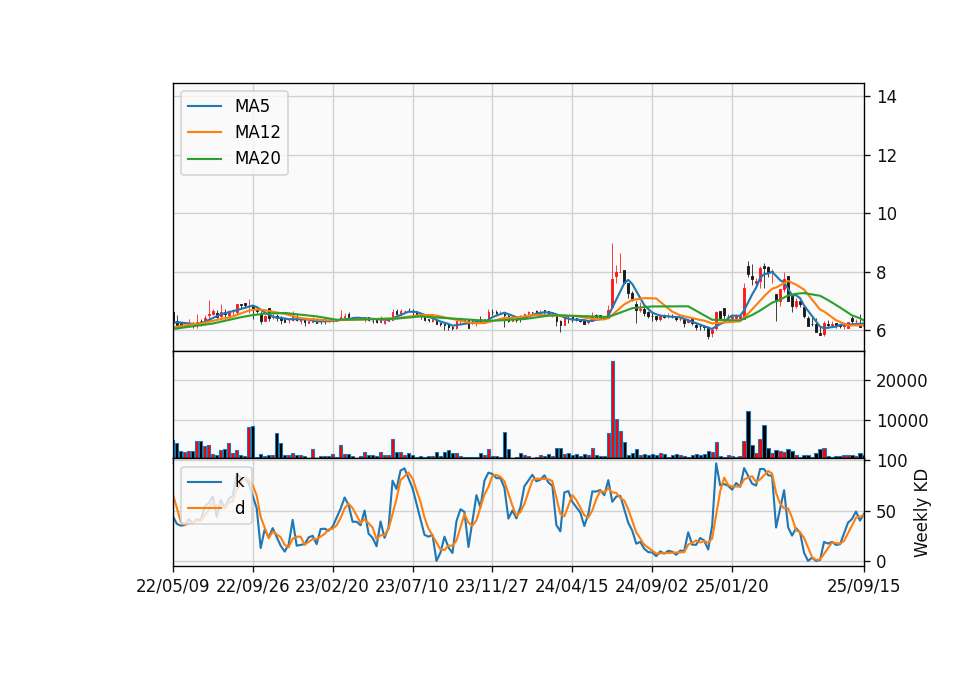This screenshot has width=960, height=690.
Task: Click the 23/02/20 date label
Action: [332, 586]
